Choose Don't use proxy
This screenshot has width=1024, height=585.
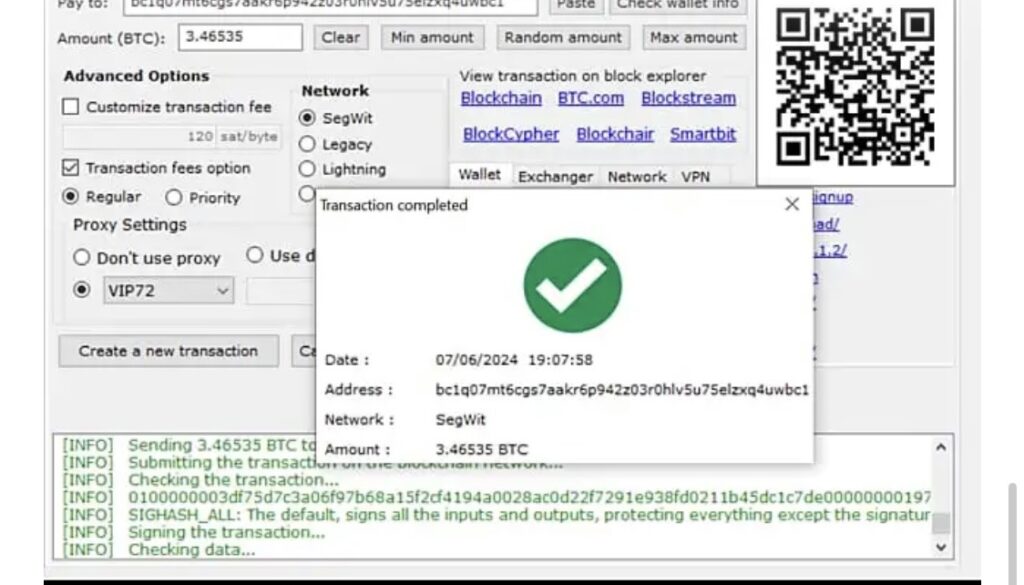click(x=81, y=257)
